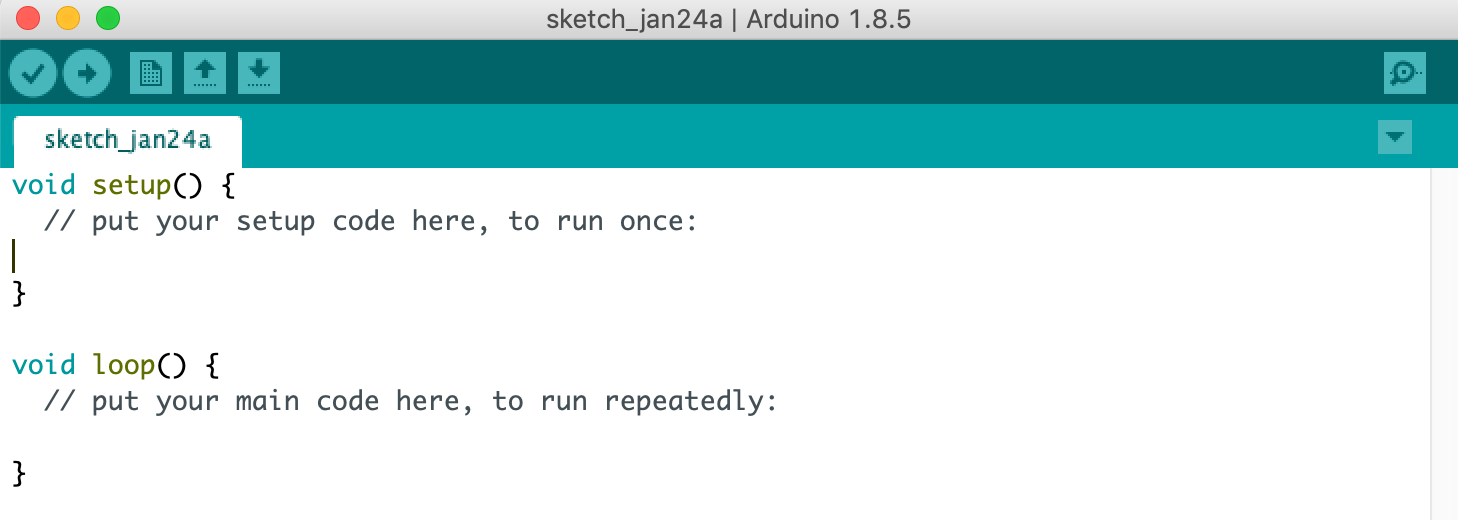The width and height of the screenshot is (1458, 520).
Task: Open the Serial Monitor
Action: [x=1404, y=73]
